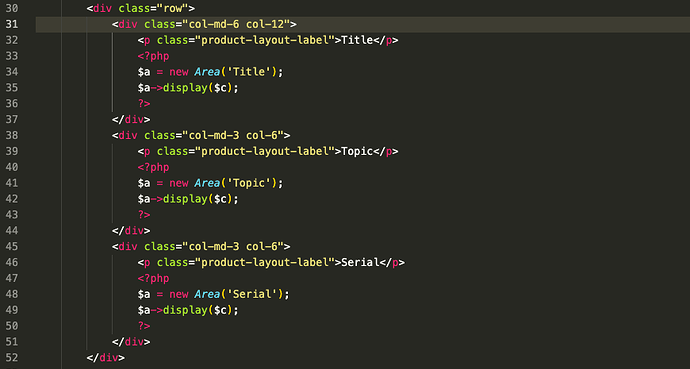Image resolution: width=690 pixels, height=369 pixels.
Task: Click "col-md-3 col-6" on line 38
Action: (x=233, y=135)
